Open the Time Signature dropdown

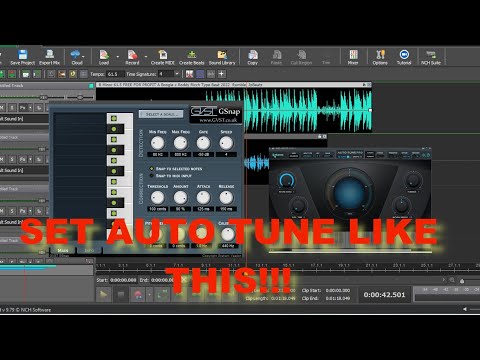tap(177, 74)
